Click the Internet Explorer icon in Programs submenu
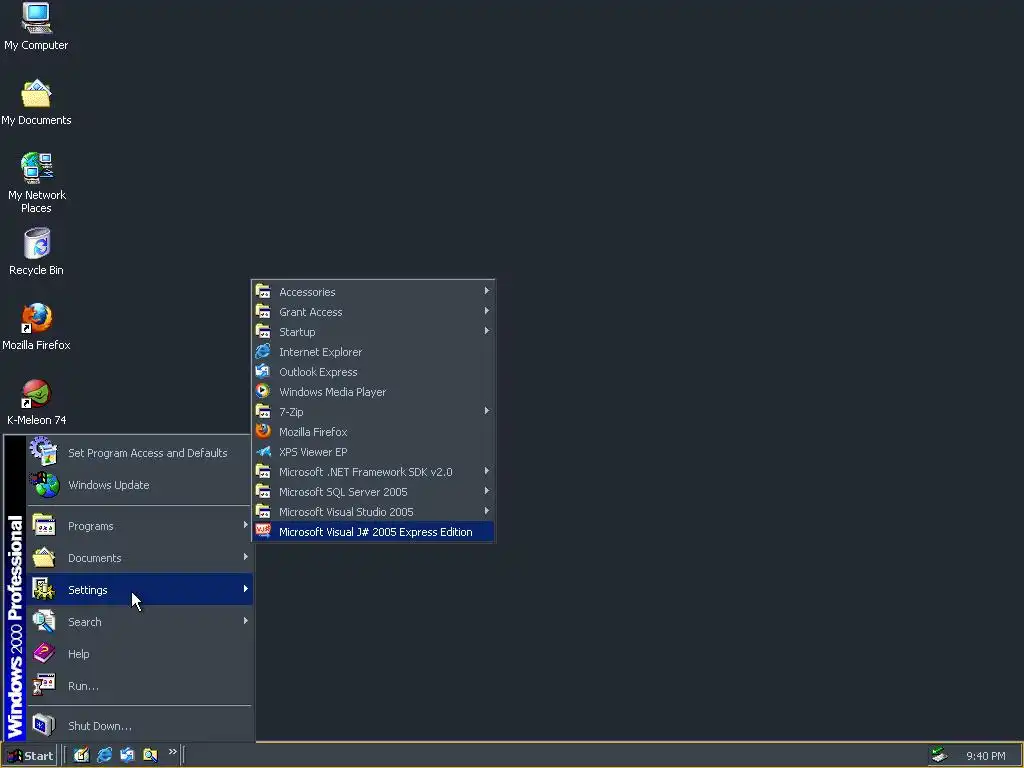 [x=263, y=351]
